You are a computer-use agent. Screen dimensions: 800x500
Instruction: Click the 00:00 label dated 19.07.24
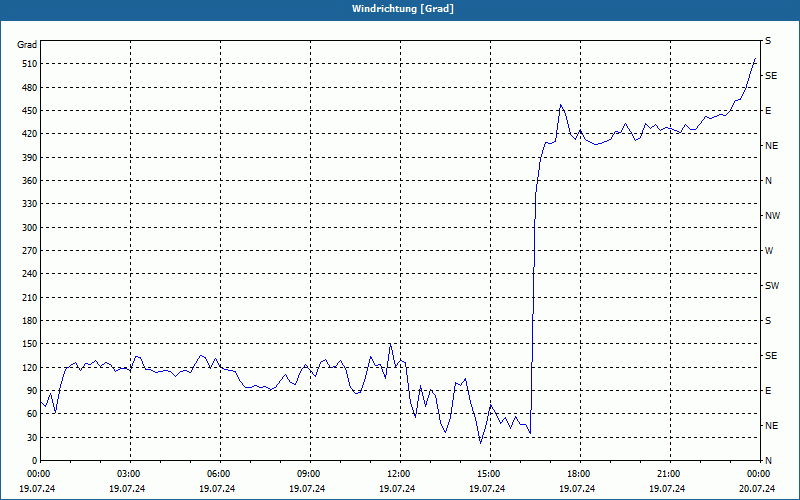tap(37, 474)
